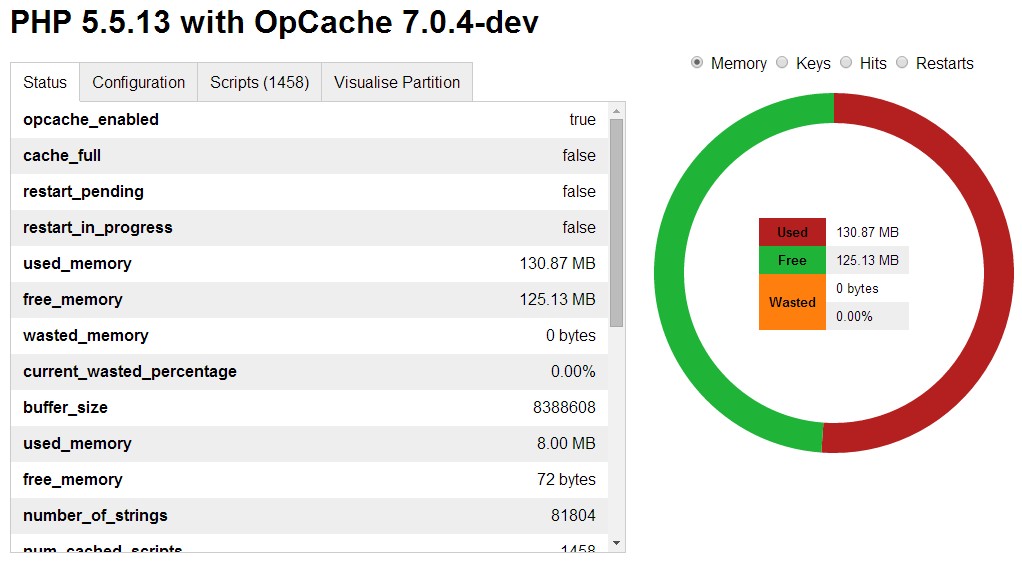Click the current_wasted_percentage row label
1022x569 pixels.
[130, 372]
